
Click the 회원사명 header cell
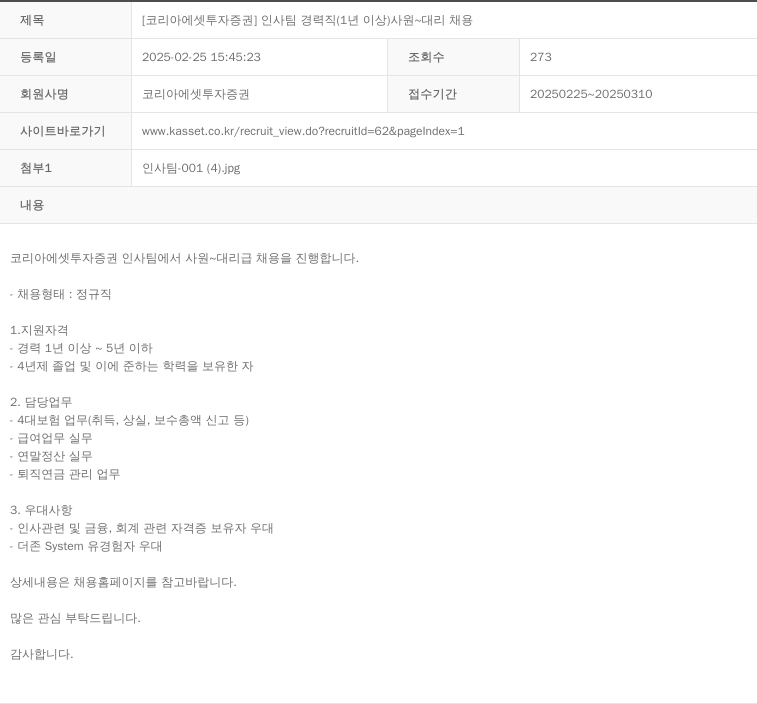coord(66,94)
